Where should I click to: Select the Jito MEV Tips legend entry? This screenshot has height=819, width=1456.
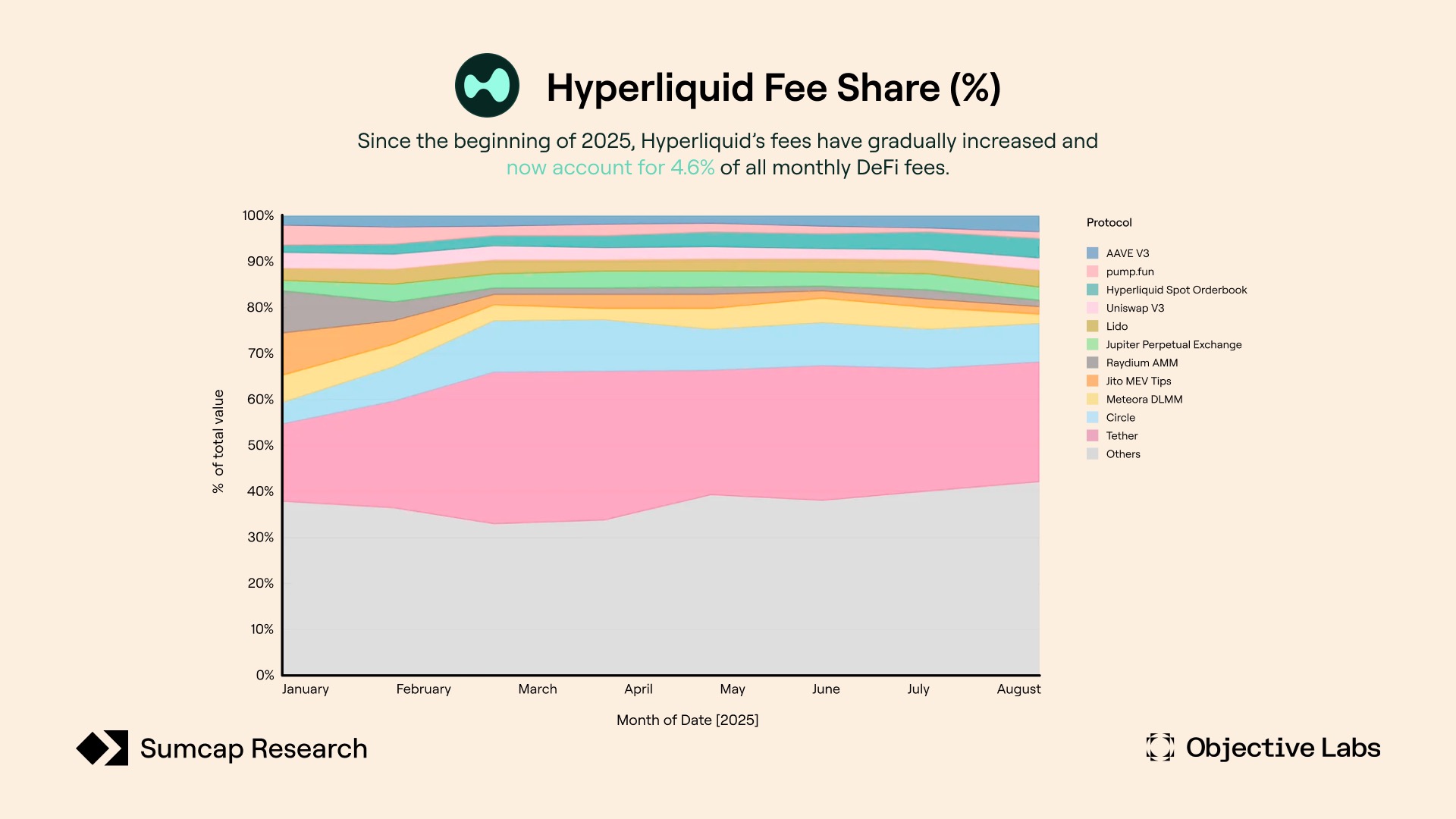coord(1138,381)
